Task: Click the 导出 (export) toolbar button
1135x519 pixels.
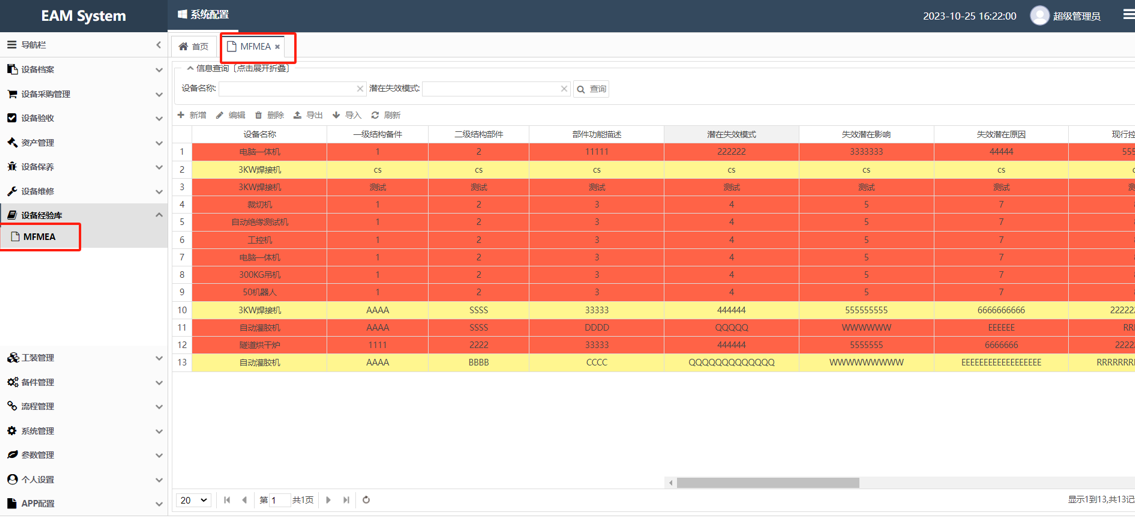Action: (308, 115)
